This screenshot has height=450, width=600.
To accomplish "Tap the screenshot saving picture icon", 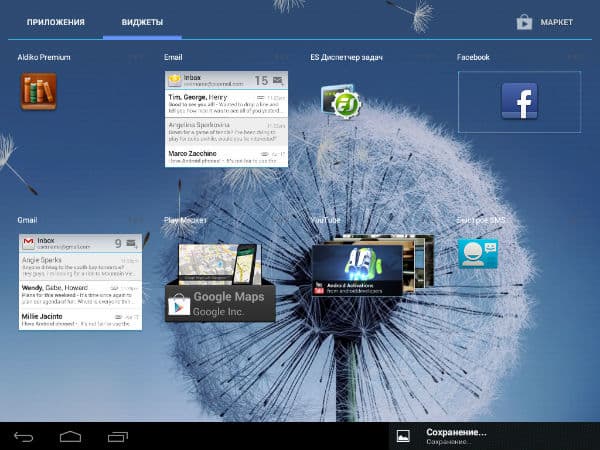I will click(403, 436).
